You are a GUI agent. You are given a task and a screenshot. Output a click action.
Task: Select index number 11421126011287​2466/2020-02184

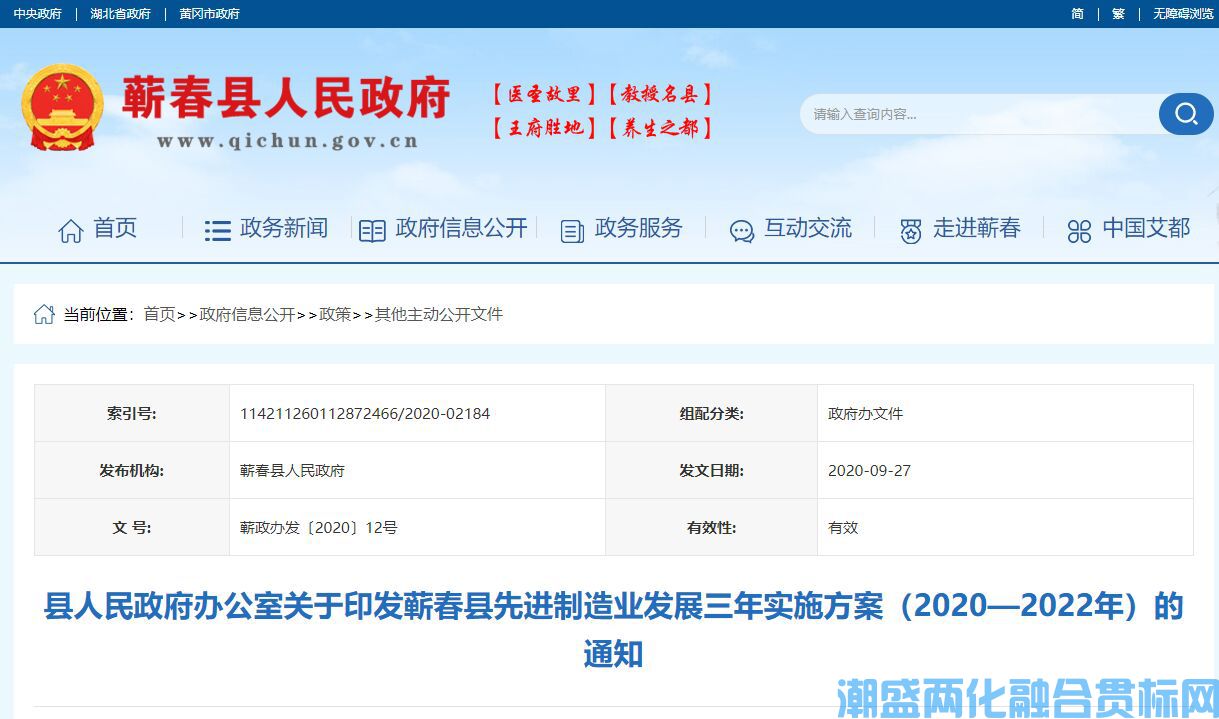coord(365,413)
